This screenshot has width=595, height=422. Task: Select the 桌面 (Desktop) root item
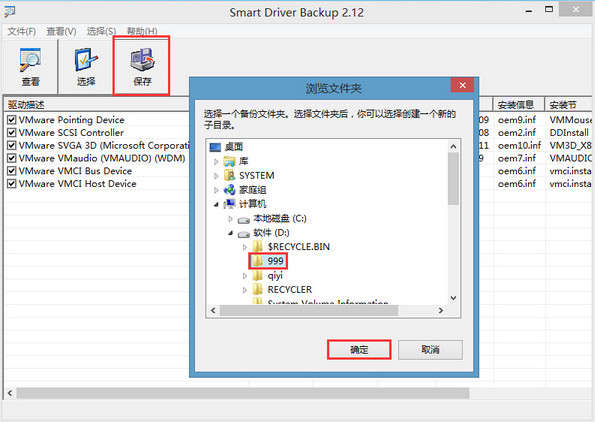pyautogui.click(x=227, y=147)
